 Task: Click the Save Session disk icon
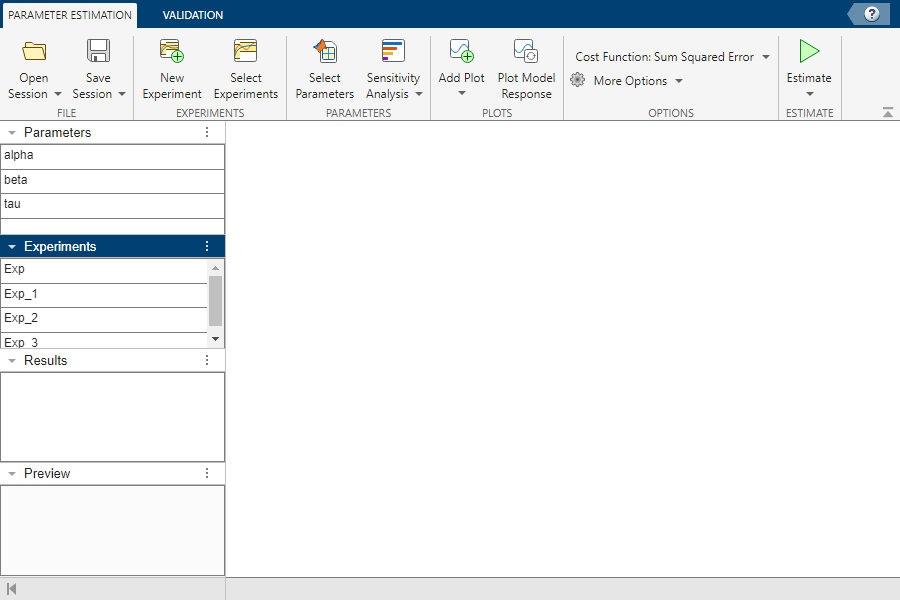click(x=98, y=52)
